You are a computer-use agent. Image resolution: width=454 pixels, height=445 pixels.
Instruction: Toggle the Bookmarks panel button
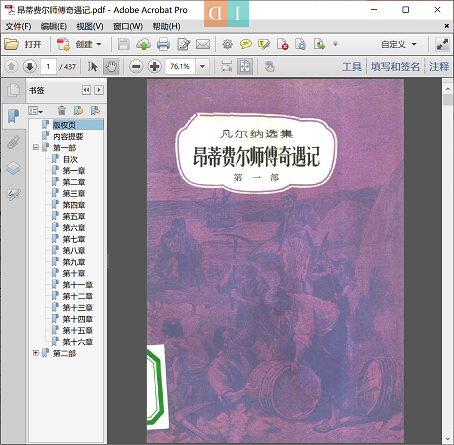pyautogui.click(x=13, y=116)
